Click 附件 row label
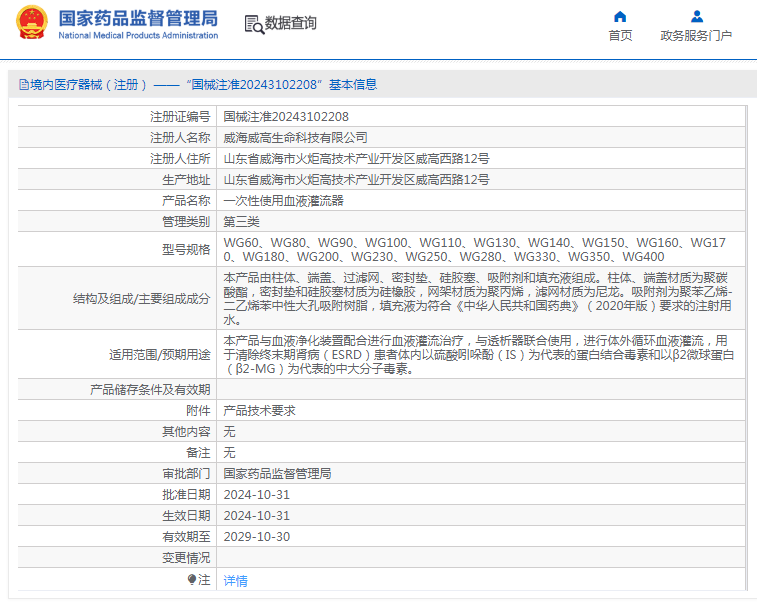Screen dimensions: 757x605 (x=198, y=410)
